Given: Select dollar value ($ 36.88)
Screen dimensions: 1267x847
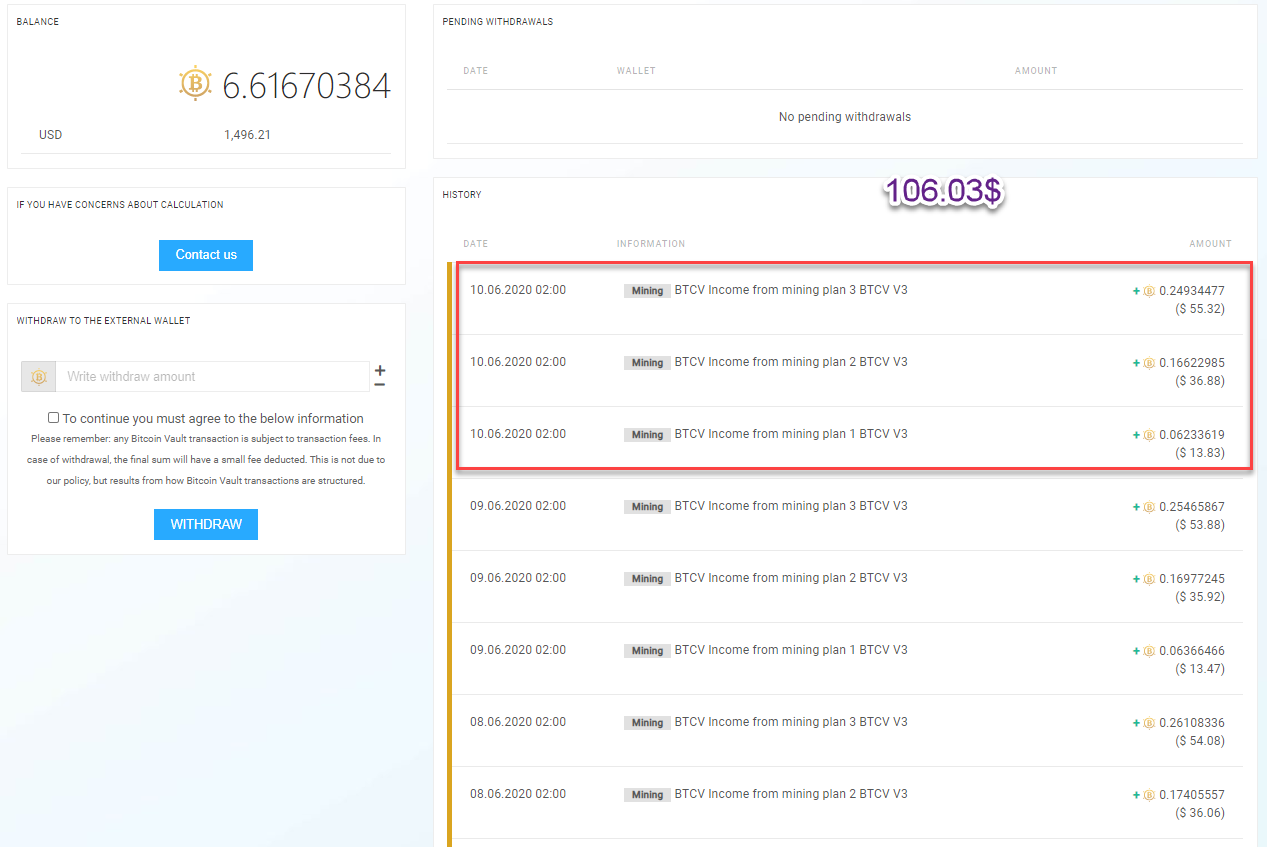Looking at the screenshot, I should click(1200, 381).
